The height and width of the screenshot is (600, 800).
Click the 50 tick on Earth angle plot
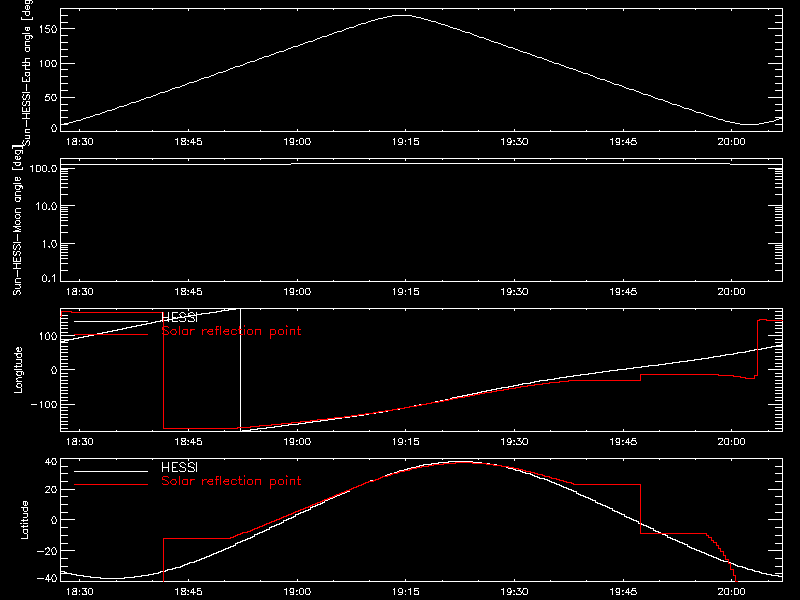pyautogui.click(x=51, y=97)
